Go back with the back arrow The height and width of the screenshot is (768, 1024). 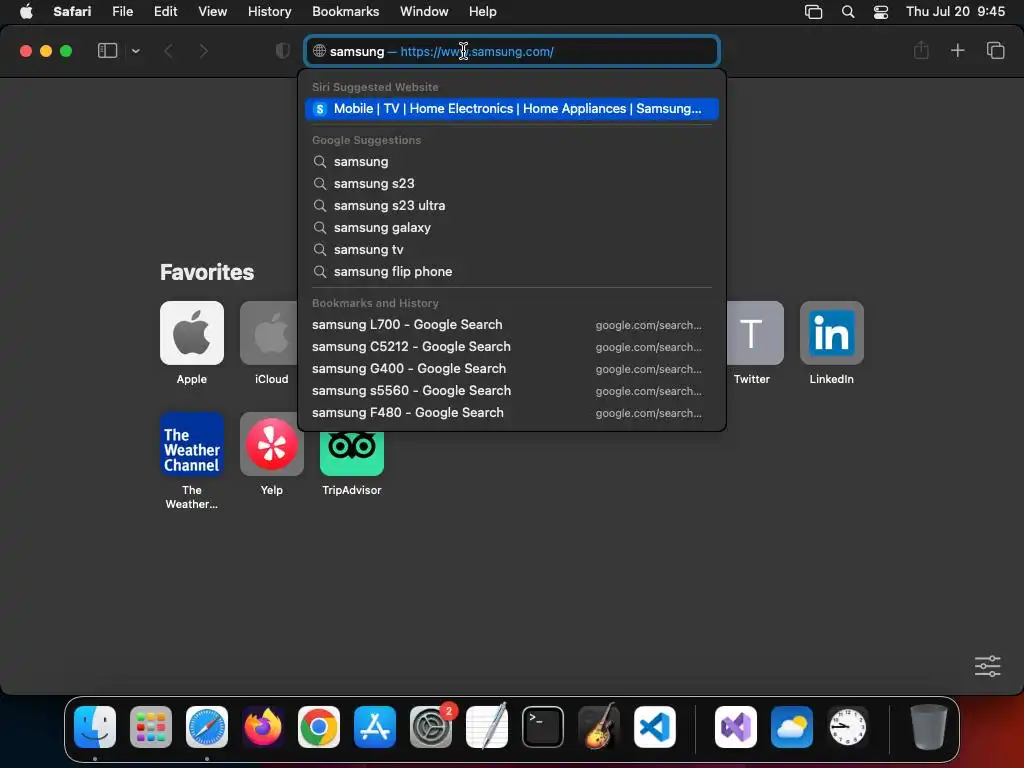pyautogui.click(x=168, y=51)
